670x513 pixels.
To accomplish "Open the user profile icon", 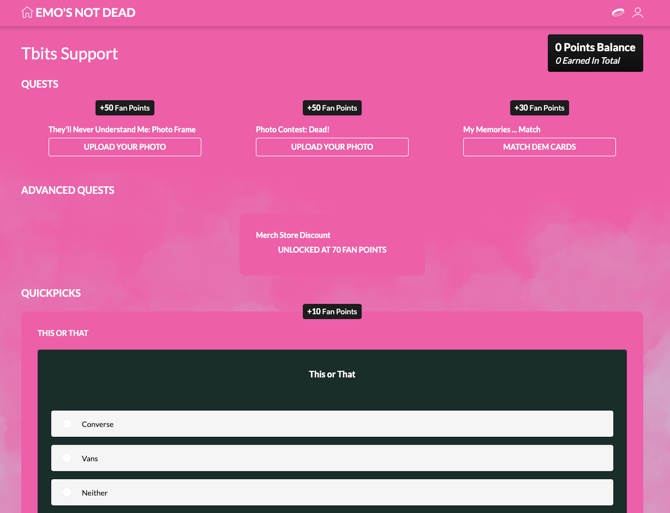I will 638,13.
